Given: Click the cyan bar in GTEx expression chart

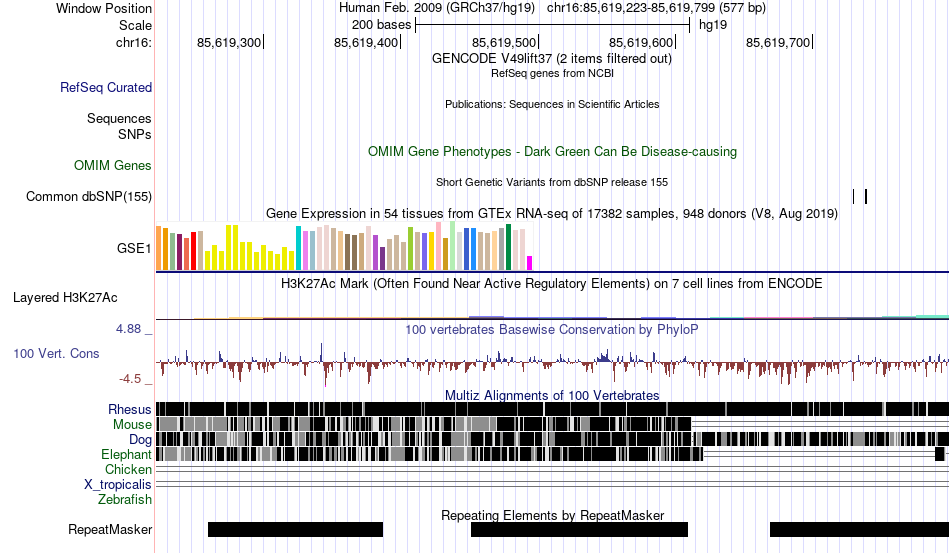Looking at the screenshot, I should [298, 248].
